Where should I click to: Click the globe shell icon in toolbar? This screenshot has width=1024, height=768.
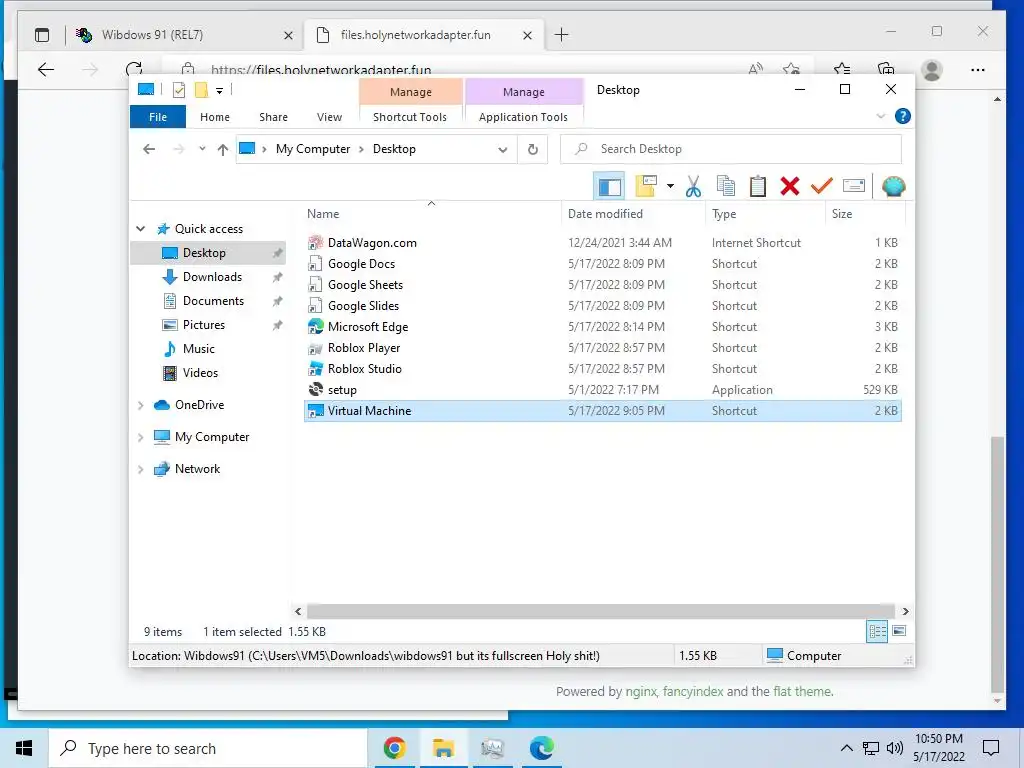[x=893, y=186]
